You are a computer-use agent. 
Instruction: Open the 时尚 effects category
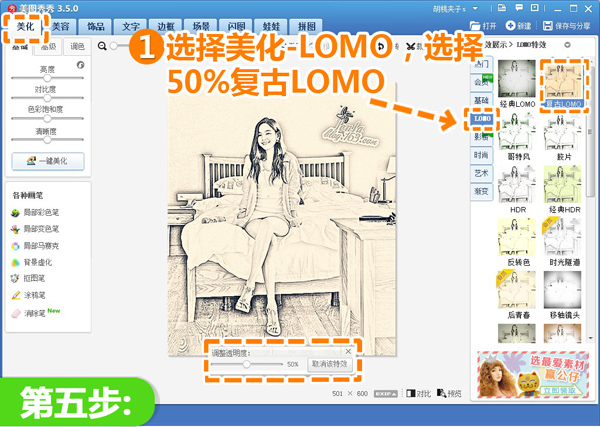coord(481,155)
